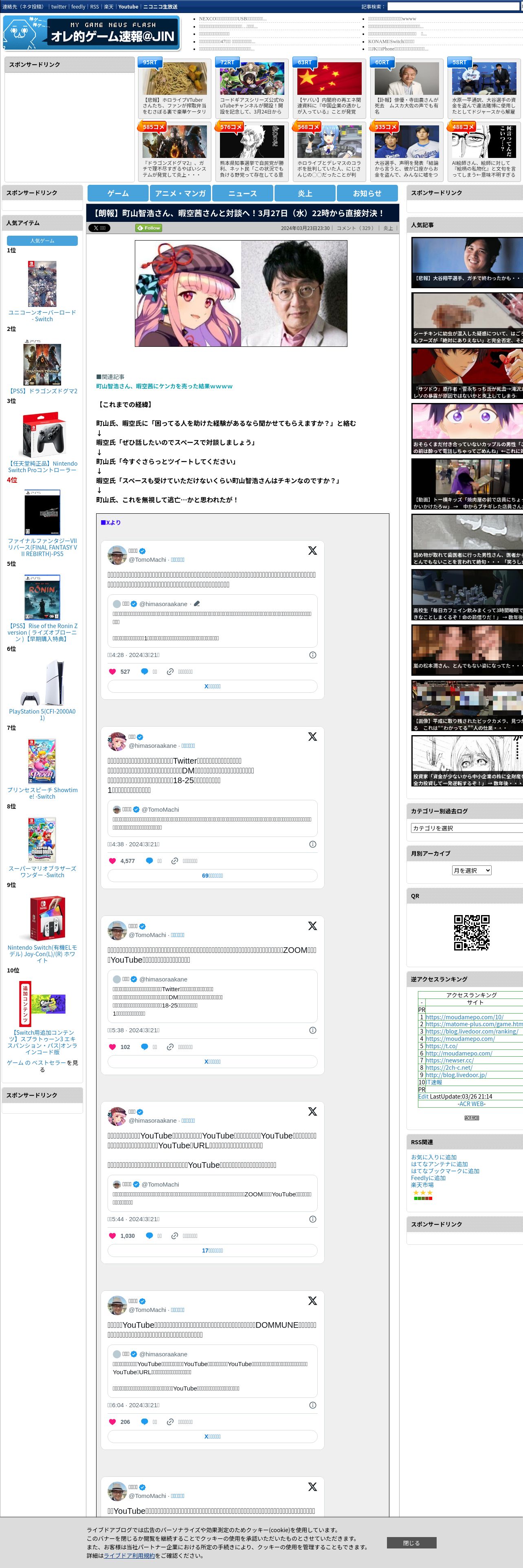Open the 95RT ホロライブVTuber article thumbnail

(175, 78)
